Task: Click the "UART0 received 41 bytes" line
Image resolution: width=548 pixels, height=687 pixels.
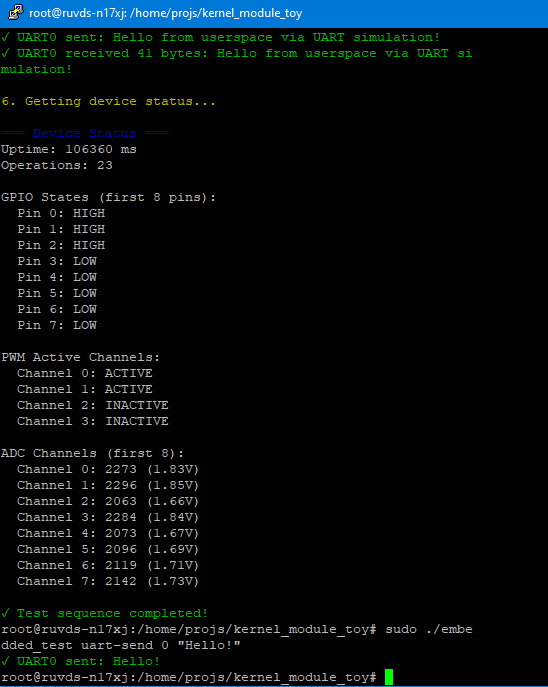Action: [x=237, y=61]
